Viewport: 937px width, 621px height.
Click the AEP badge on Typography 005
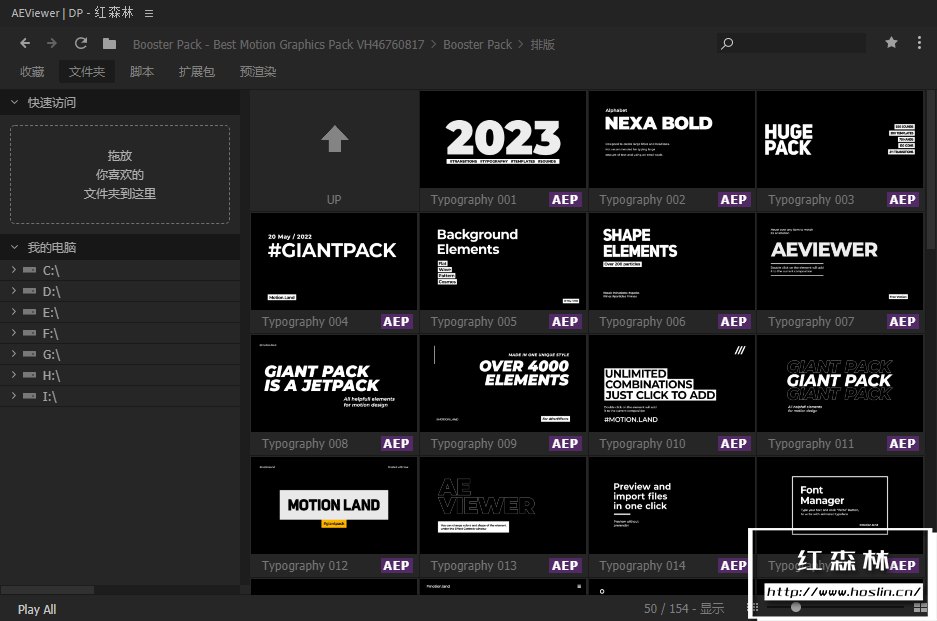(565, 322)
